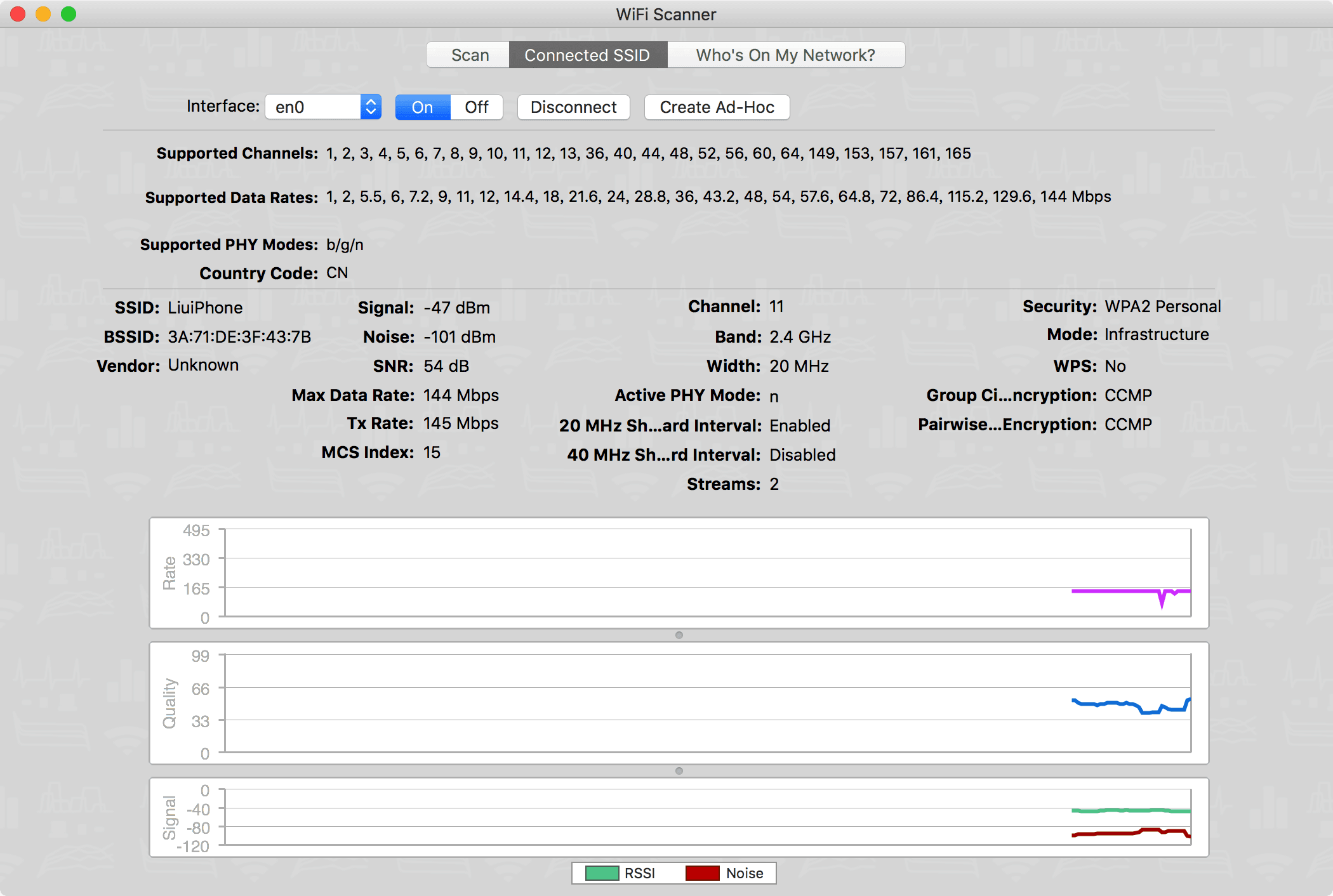Click the Max Data Rate value 144 Mbps
This screenshot has width=1333, height=896.
(461, 395)
